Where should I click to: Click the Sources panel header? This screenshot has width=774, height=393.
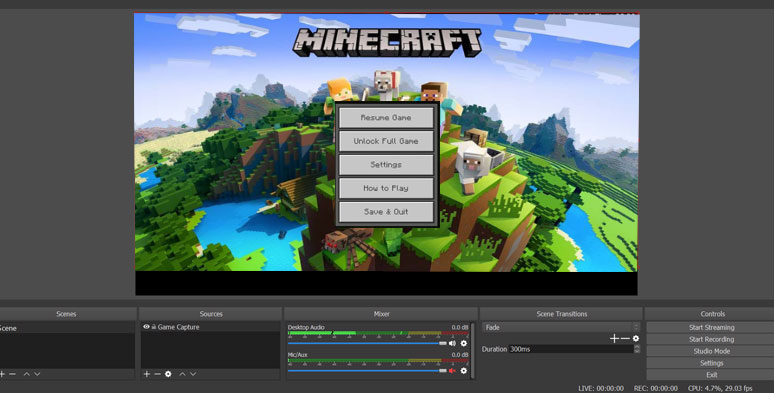[211, 314]
